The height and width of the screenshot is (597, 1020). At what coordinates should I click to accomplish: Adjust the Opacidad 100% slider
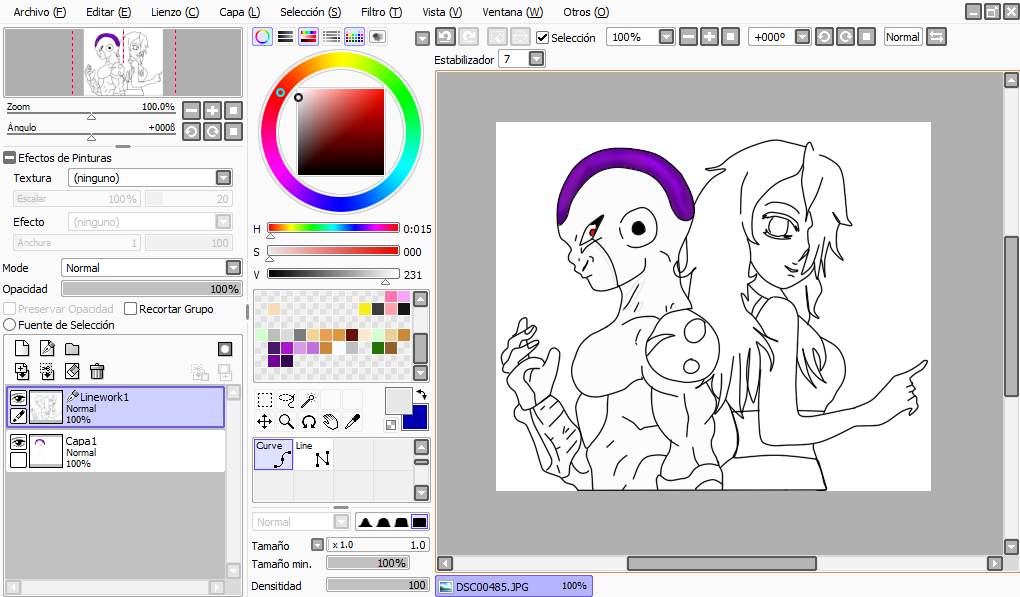pos(152,289)
